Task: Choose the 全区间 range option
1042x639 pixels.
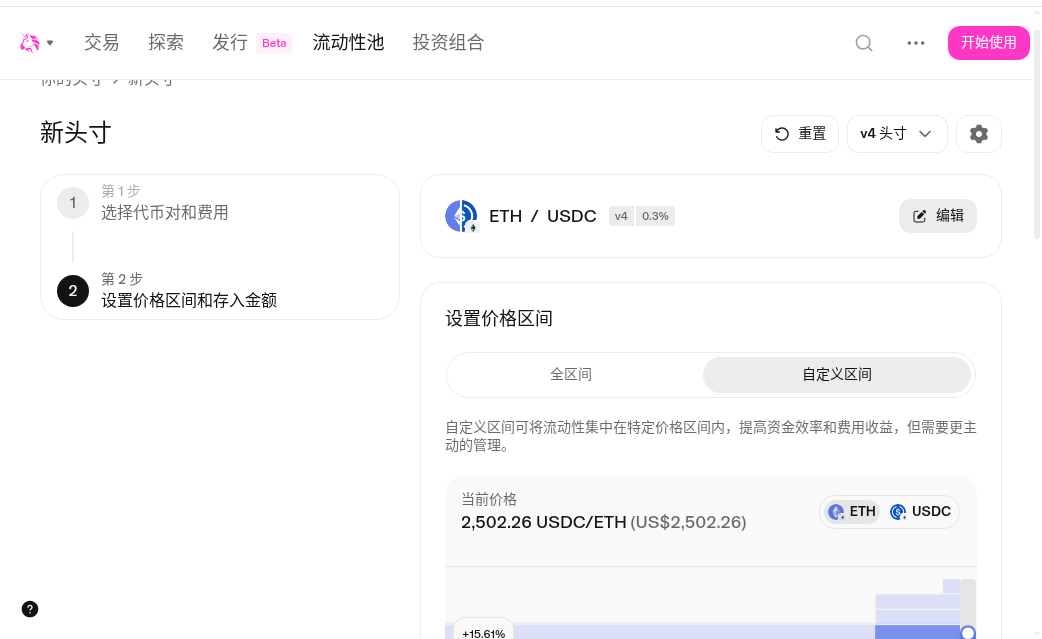Action: pyautogui.click(x=572, y=375)
